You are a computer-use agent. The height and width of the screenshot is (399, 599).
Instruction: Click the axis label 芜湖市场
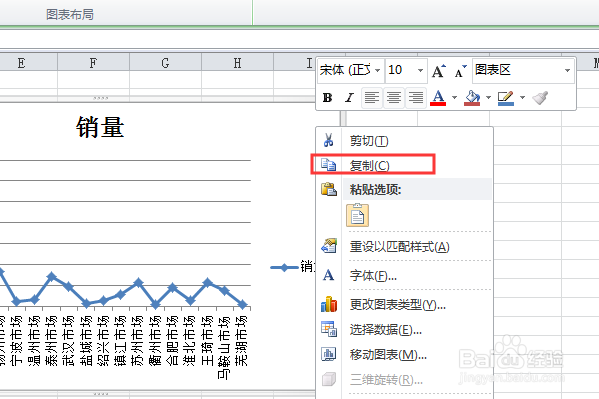(241, 341)
